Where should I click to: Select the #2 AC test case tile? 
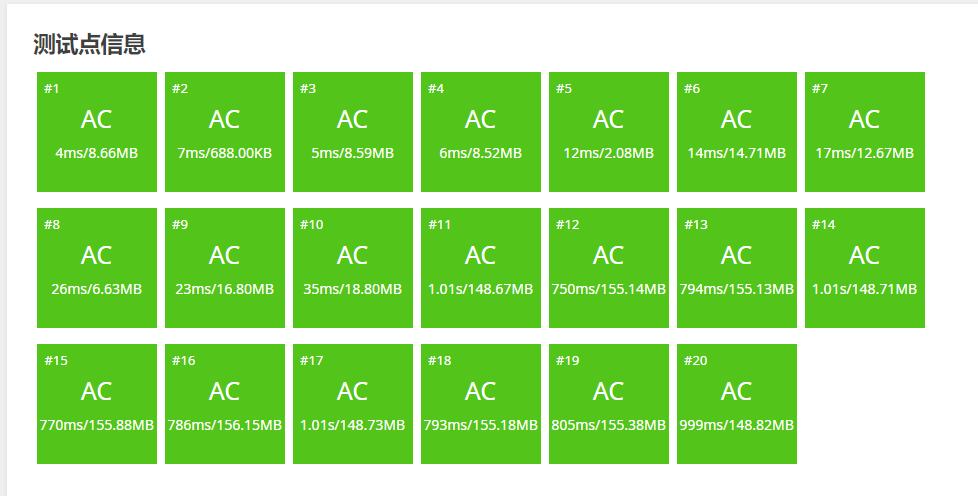point(225,132)
